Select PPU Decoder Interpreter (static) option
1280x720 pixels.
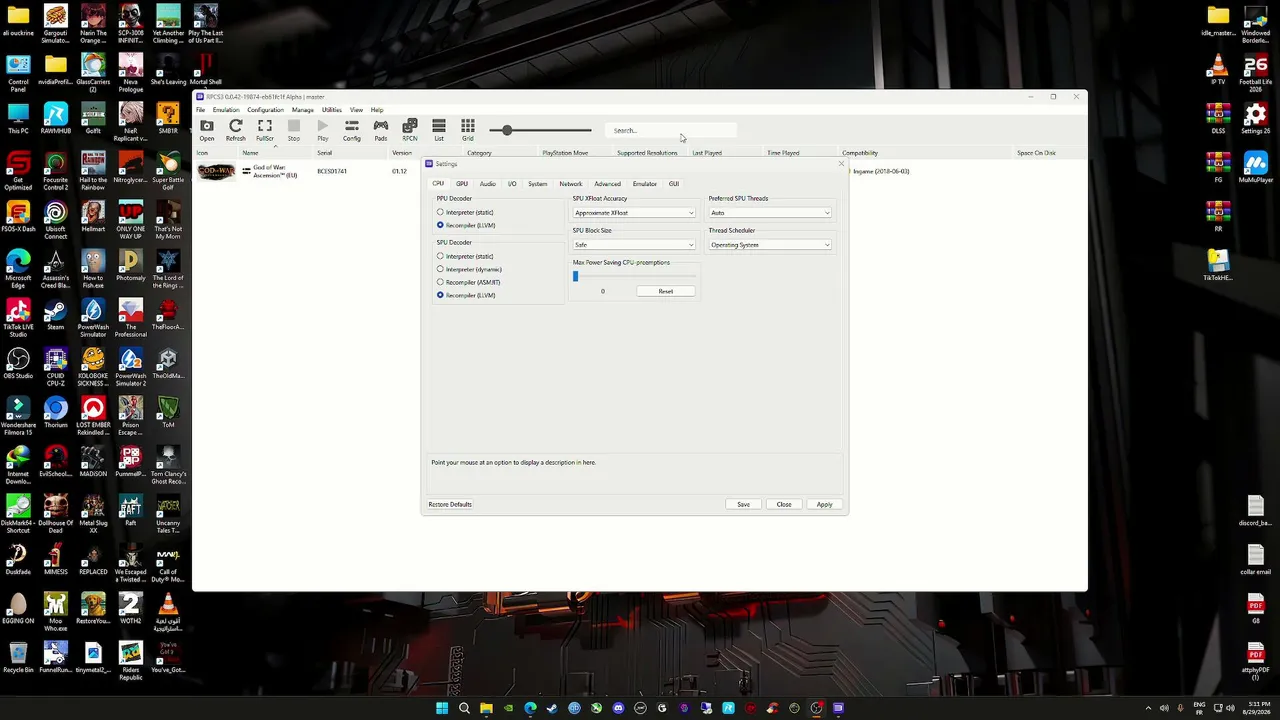(x=465, y=212)
